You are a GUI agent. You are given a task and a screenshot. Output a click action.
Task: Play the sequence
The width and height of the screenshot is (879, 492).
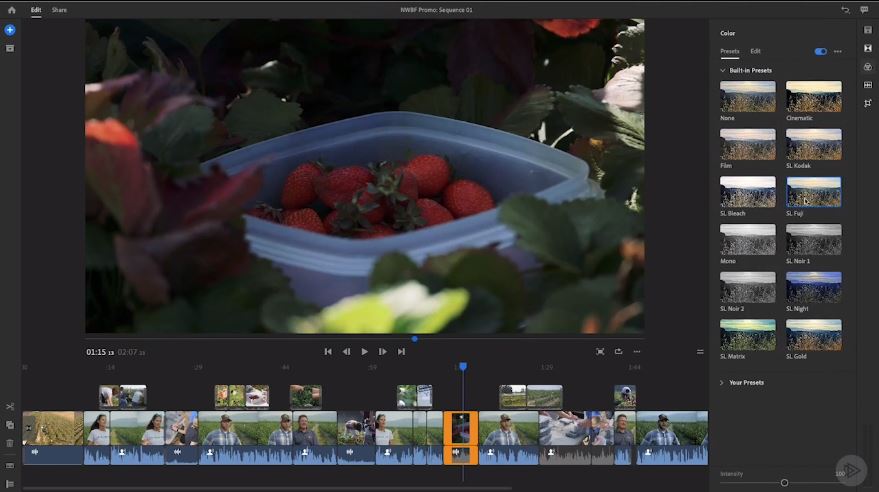coord(364,351)
